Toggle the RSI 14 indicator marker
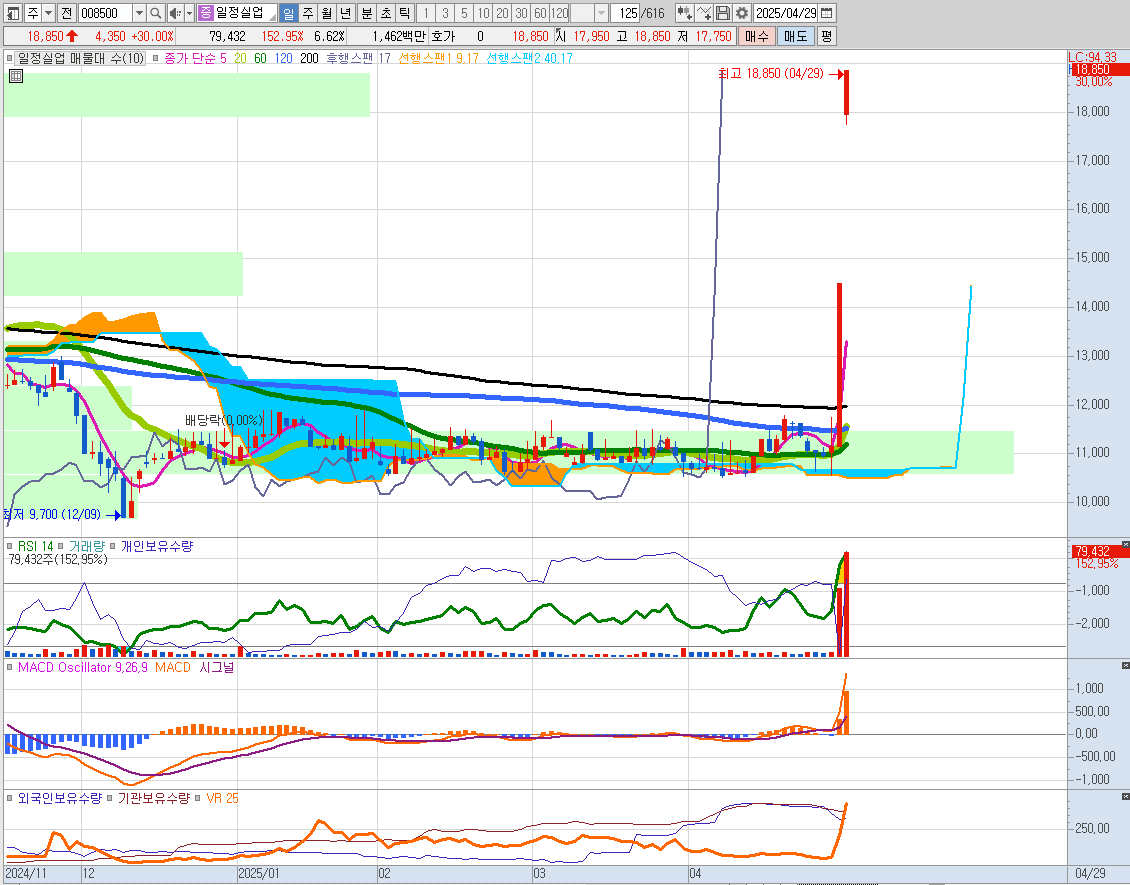 (9, 546)
